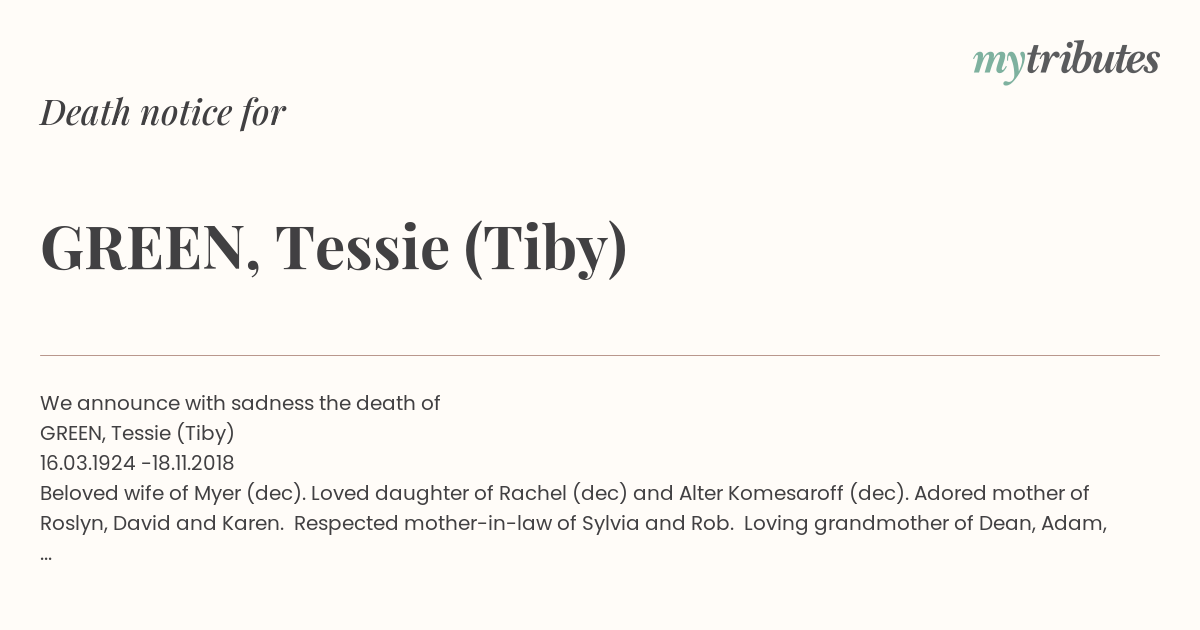Click the birth date 16.03.1924
The height and width of the screenshot is (630, 1200).
(89, 464)
